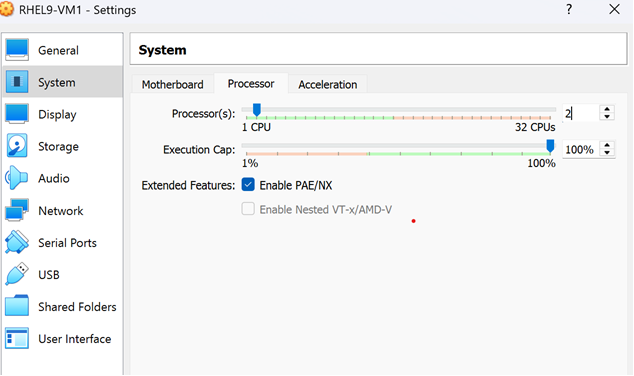
Task: Increase processor count with up arrow
Action: [607, 109]
